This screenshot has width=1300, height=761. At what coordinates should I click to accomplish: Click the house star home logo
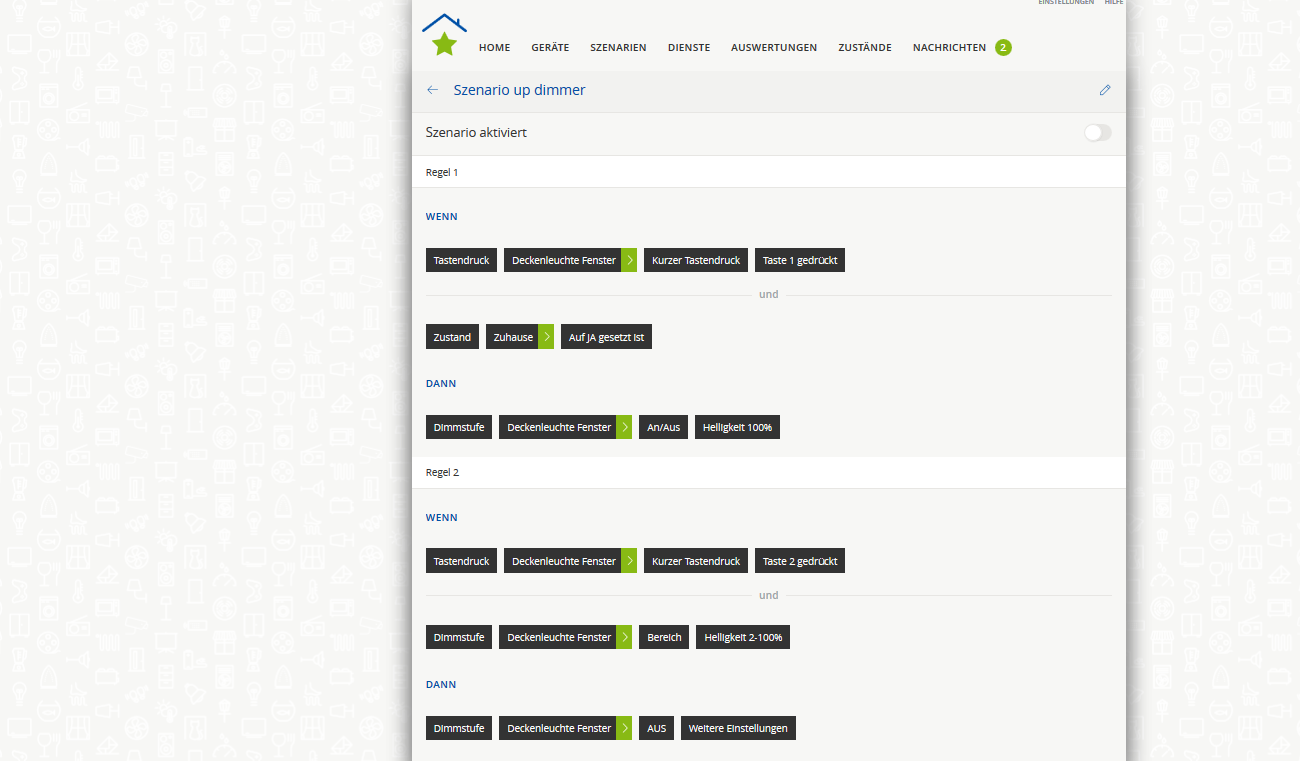pos(444,35)
